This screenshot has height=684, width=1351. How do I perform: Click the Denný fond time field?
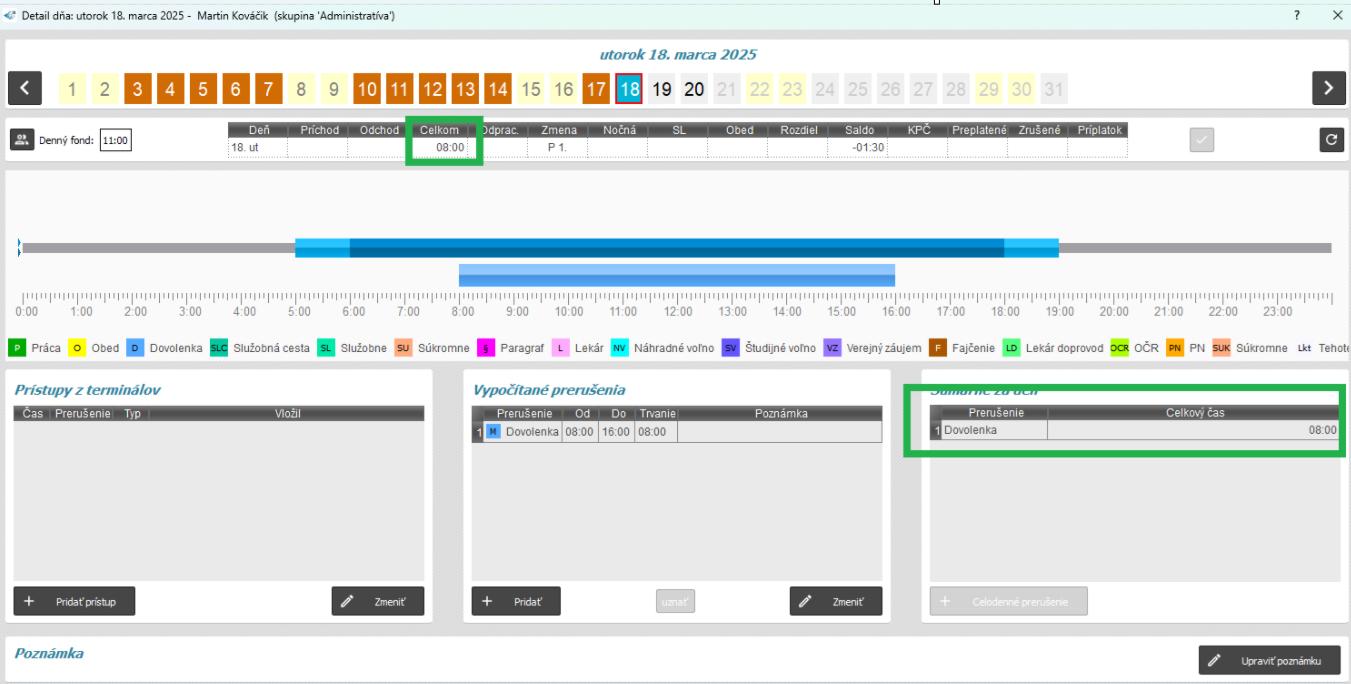(x=116, y=141)
